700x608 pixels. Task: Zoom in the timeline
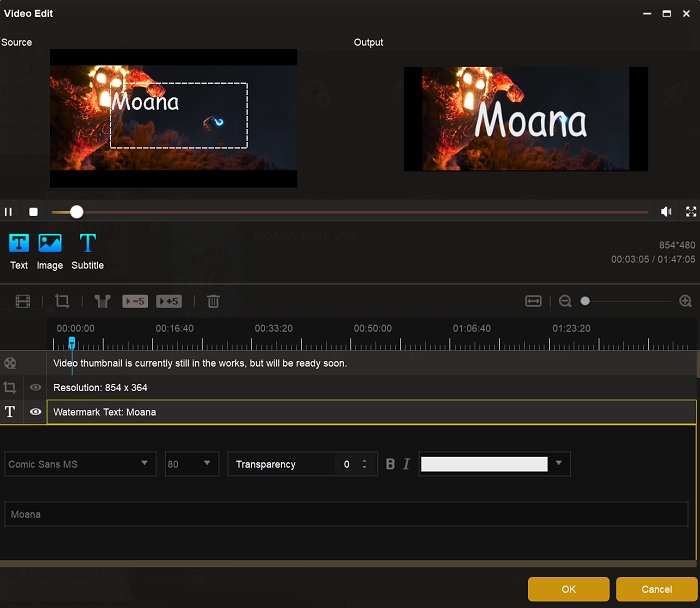click(685, 301)
